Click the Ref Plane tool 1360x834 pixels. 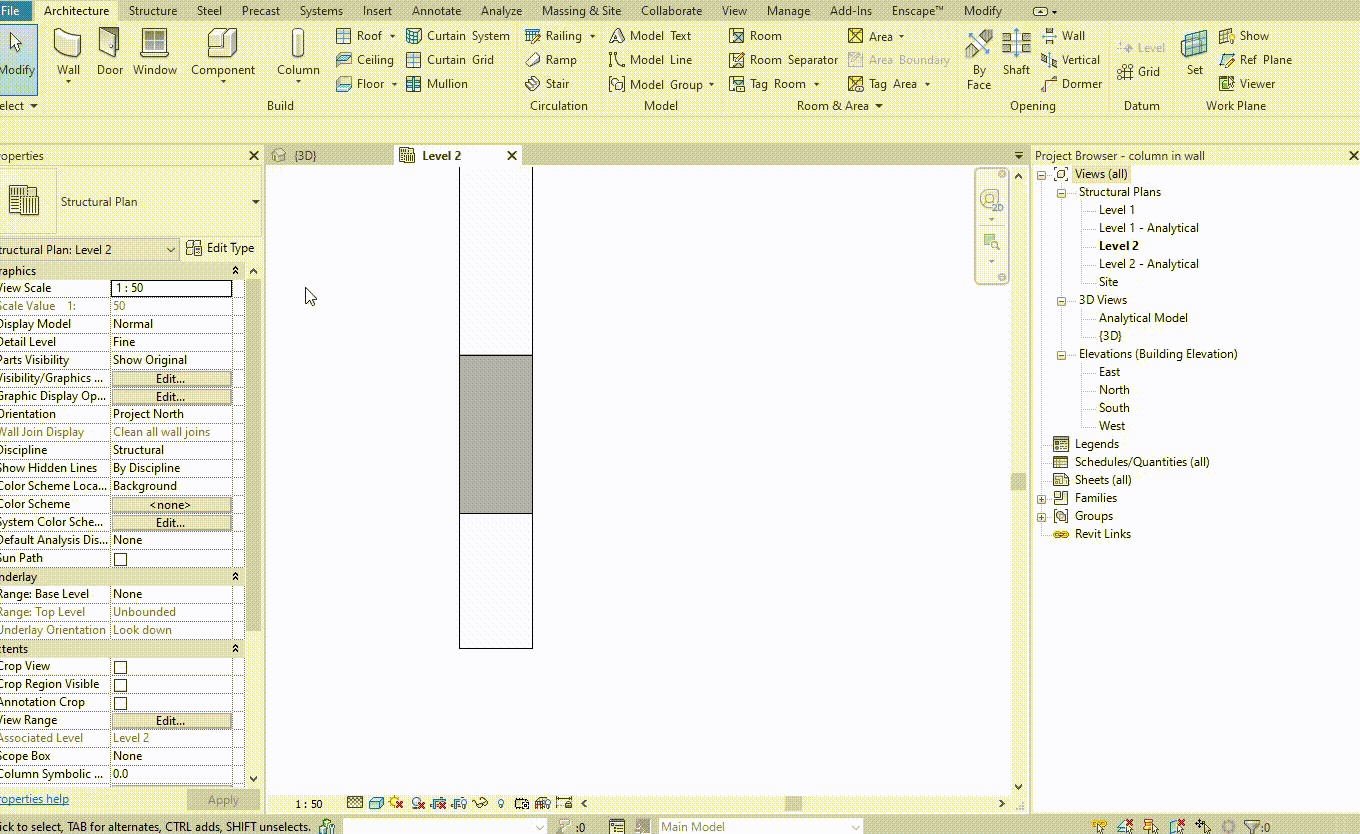tap(1256, 60)
